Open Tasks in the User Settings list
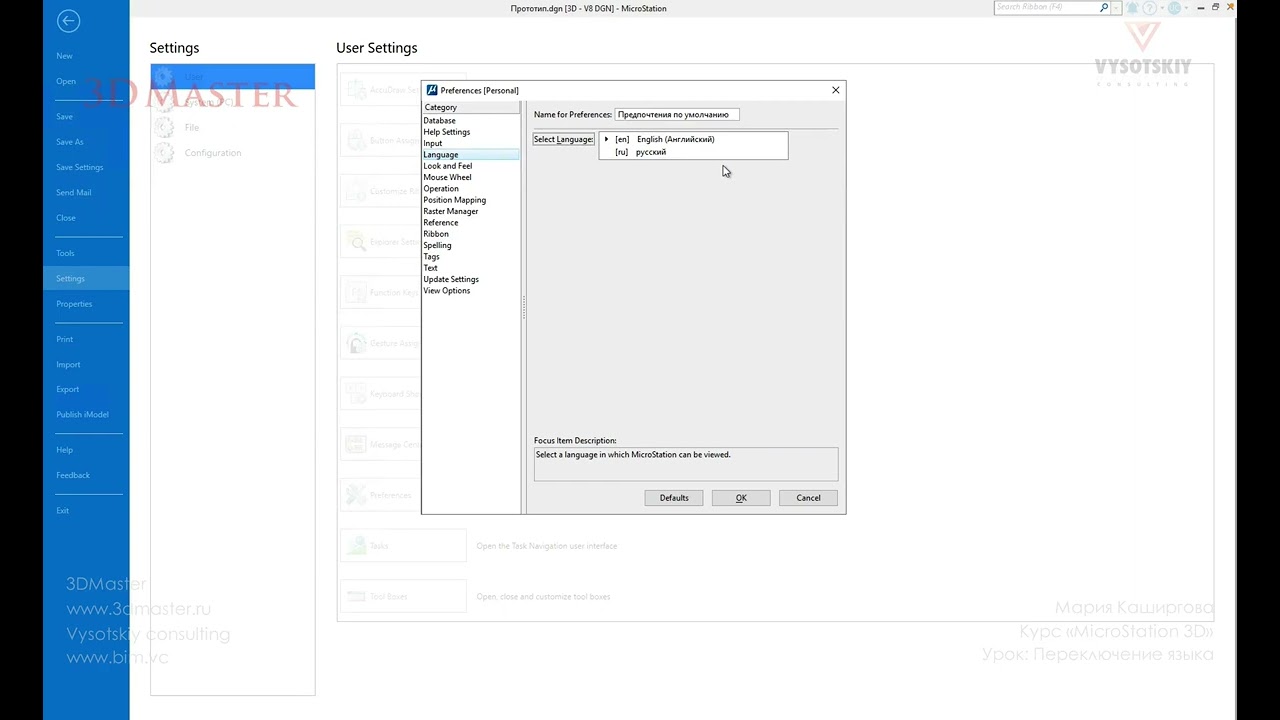Image resolution: width=1280 pixels, height=720 pixels. point(402,546)
